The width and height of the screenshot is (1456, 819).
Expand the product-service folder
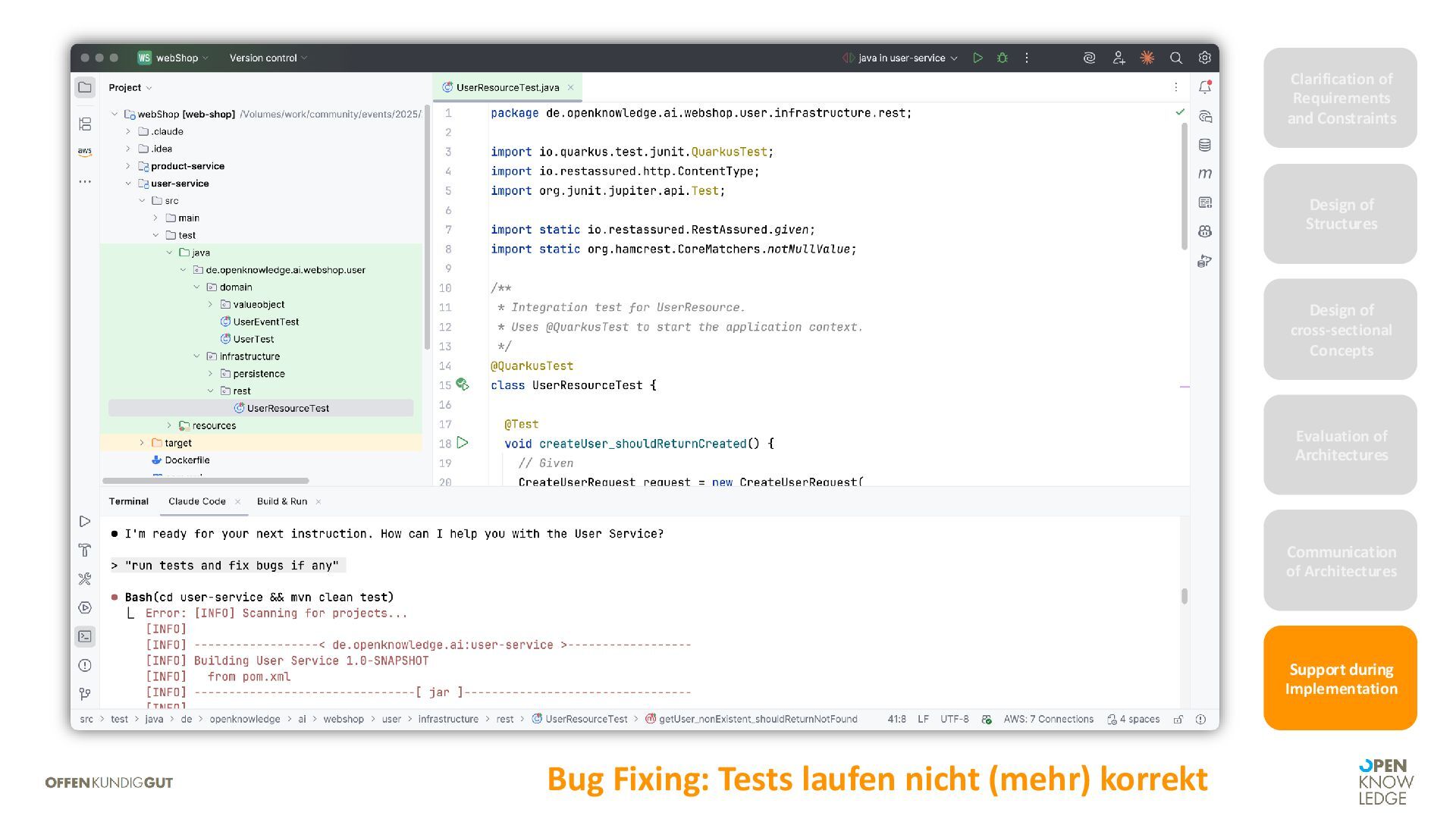pyautogui.click(x=128, y=166)
